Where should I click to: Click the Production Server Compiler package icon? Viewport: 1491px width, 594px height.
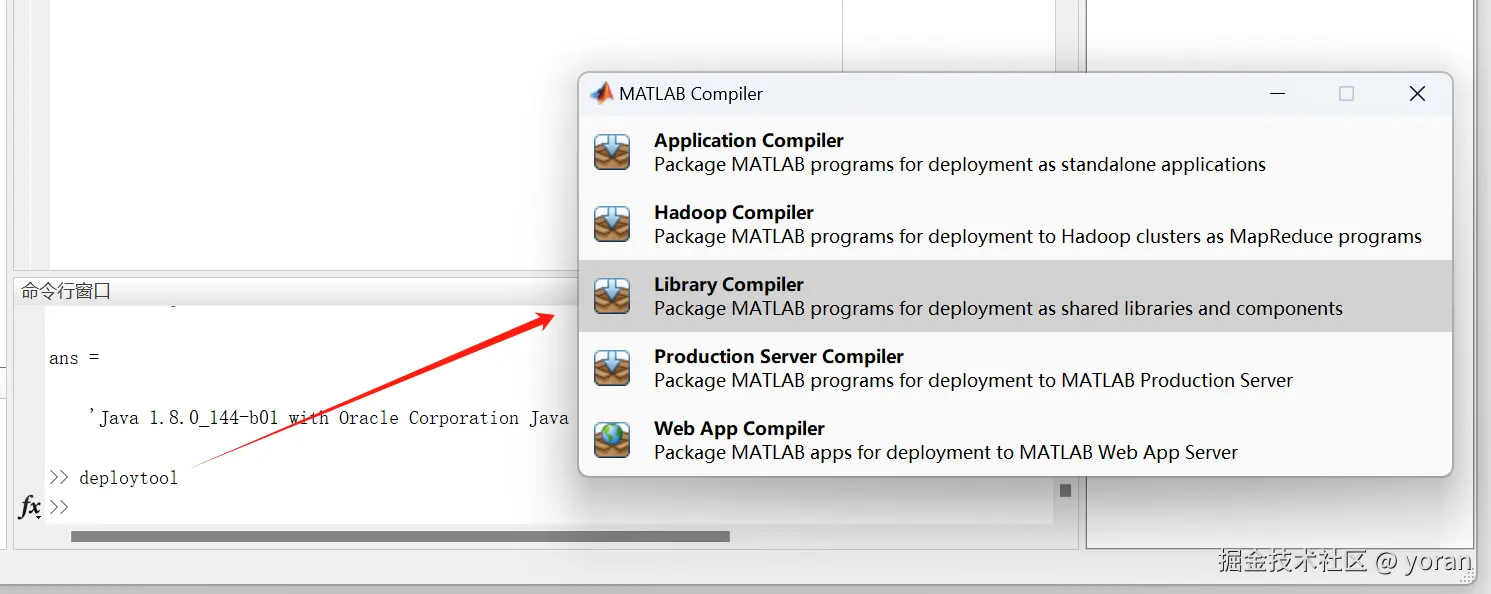click(612, 368)
